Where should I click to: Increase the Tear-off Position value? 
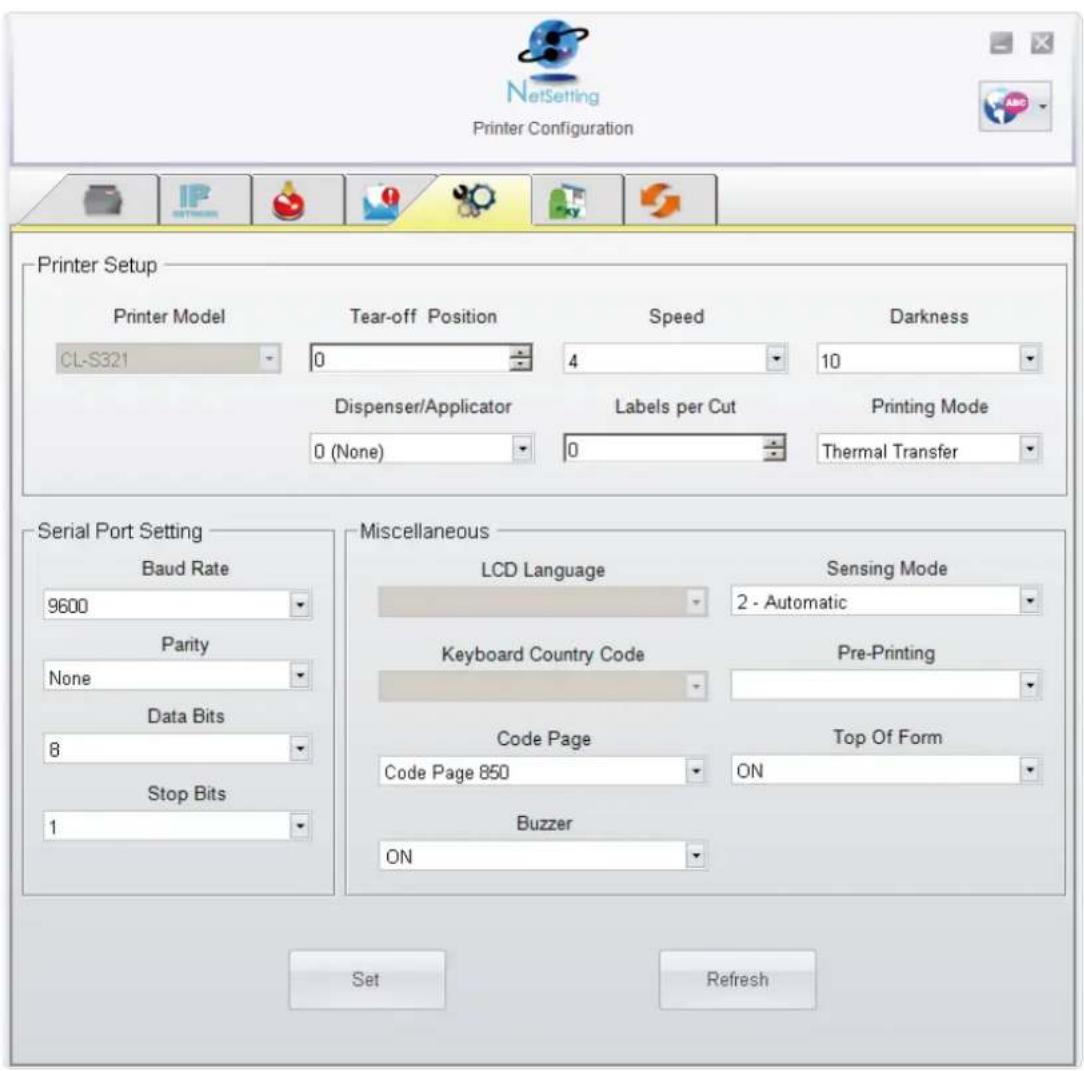[520, 352]
